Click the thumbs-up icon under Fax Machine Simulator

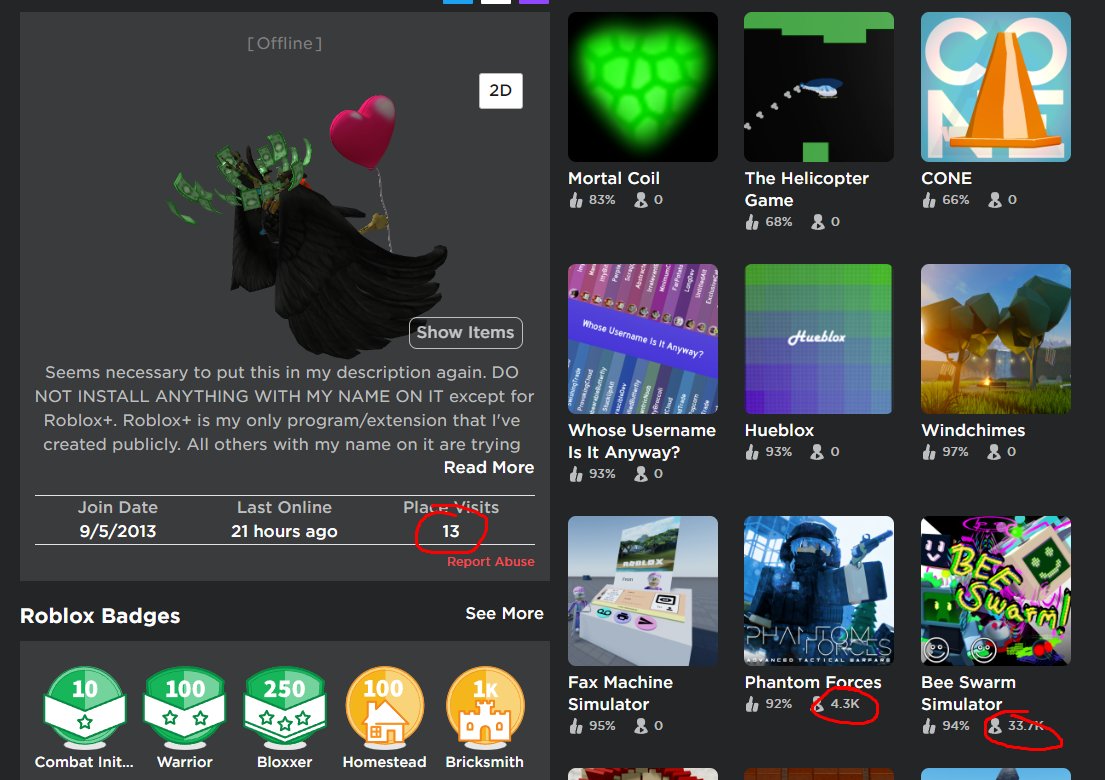(576, 726)
